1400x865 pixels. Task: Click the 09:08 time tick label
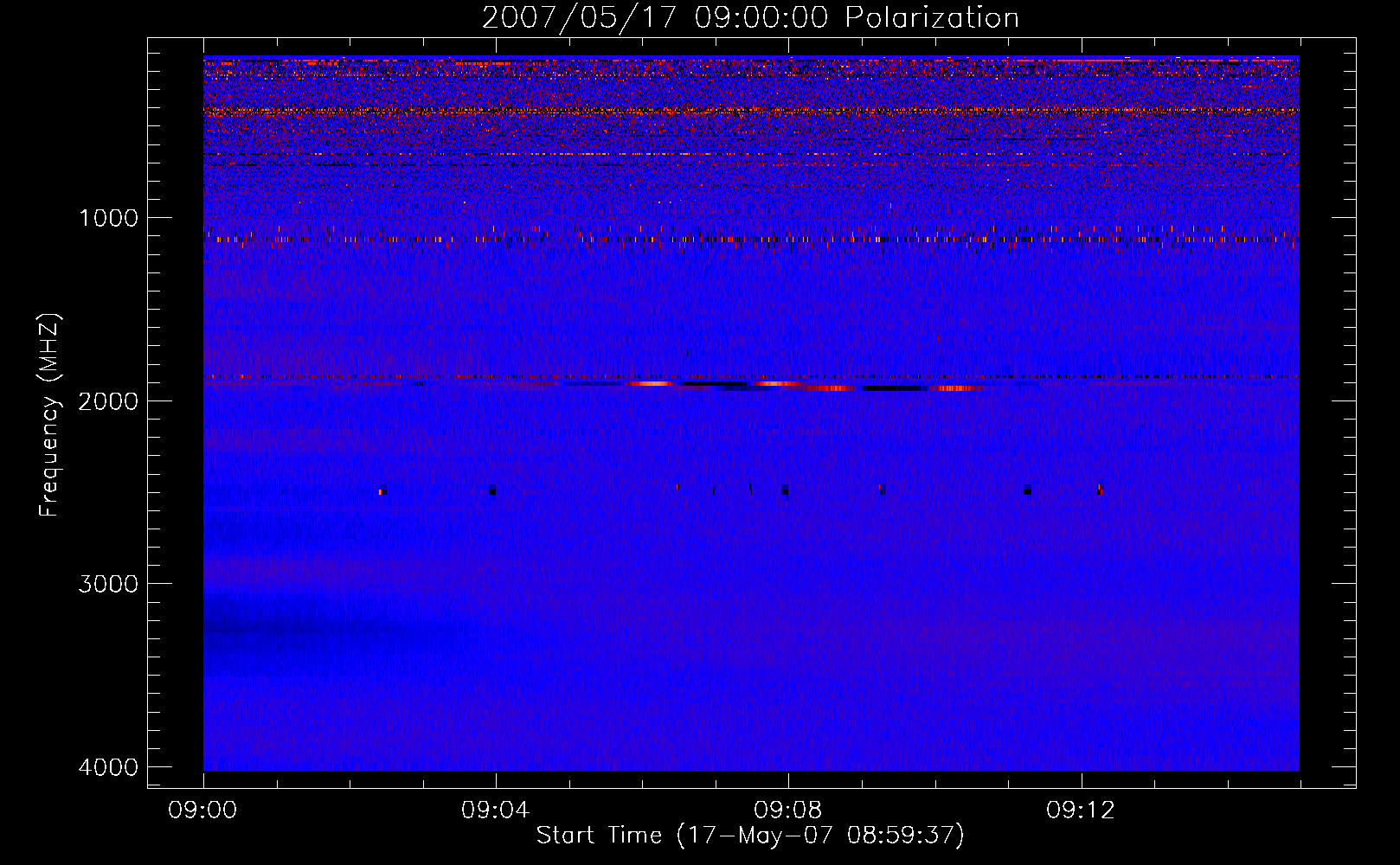click(x=788, y=811)
